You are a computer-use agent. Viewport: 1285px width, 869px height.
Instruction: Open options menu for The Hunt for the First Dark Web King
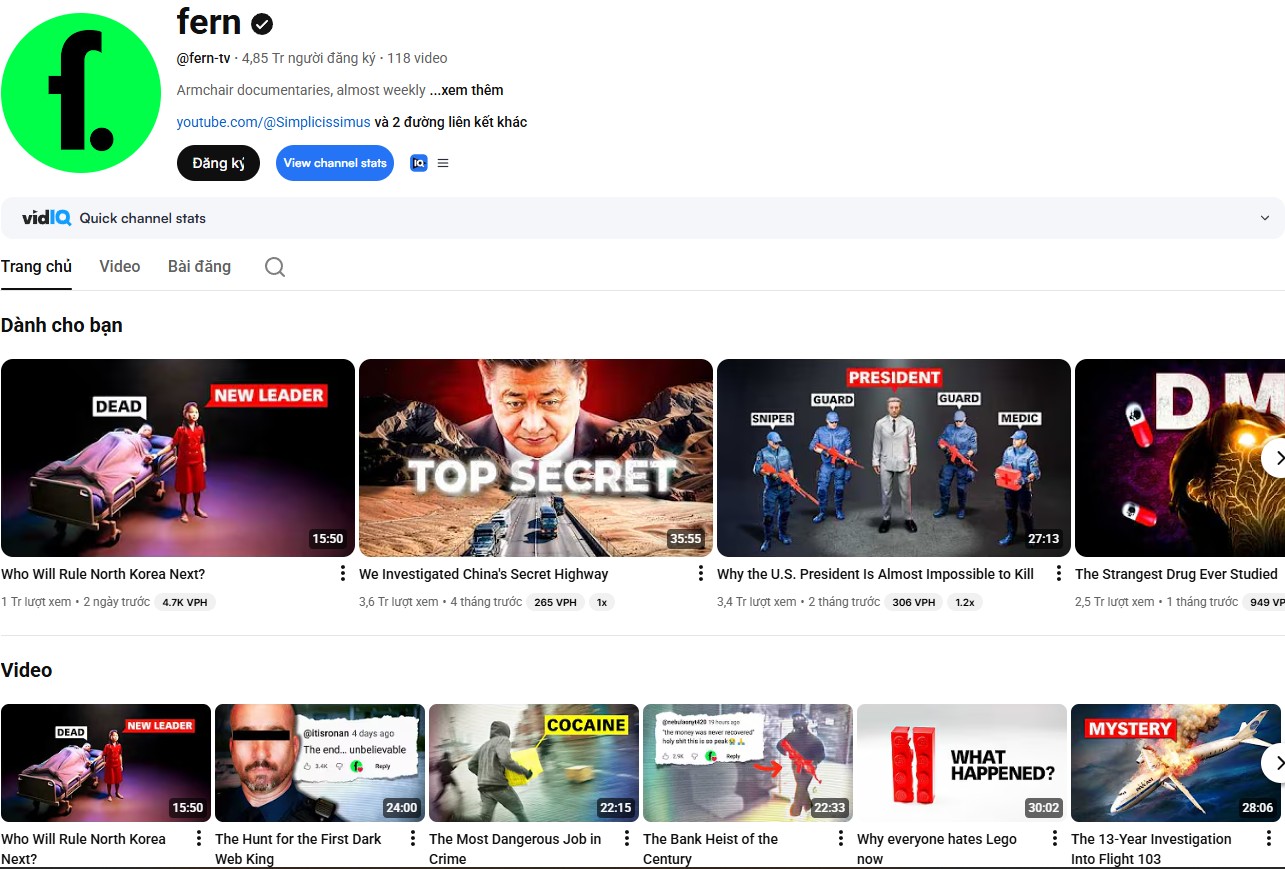click(413, 839)
